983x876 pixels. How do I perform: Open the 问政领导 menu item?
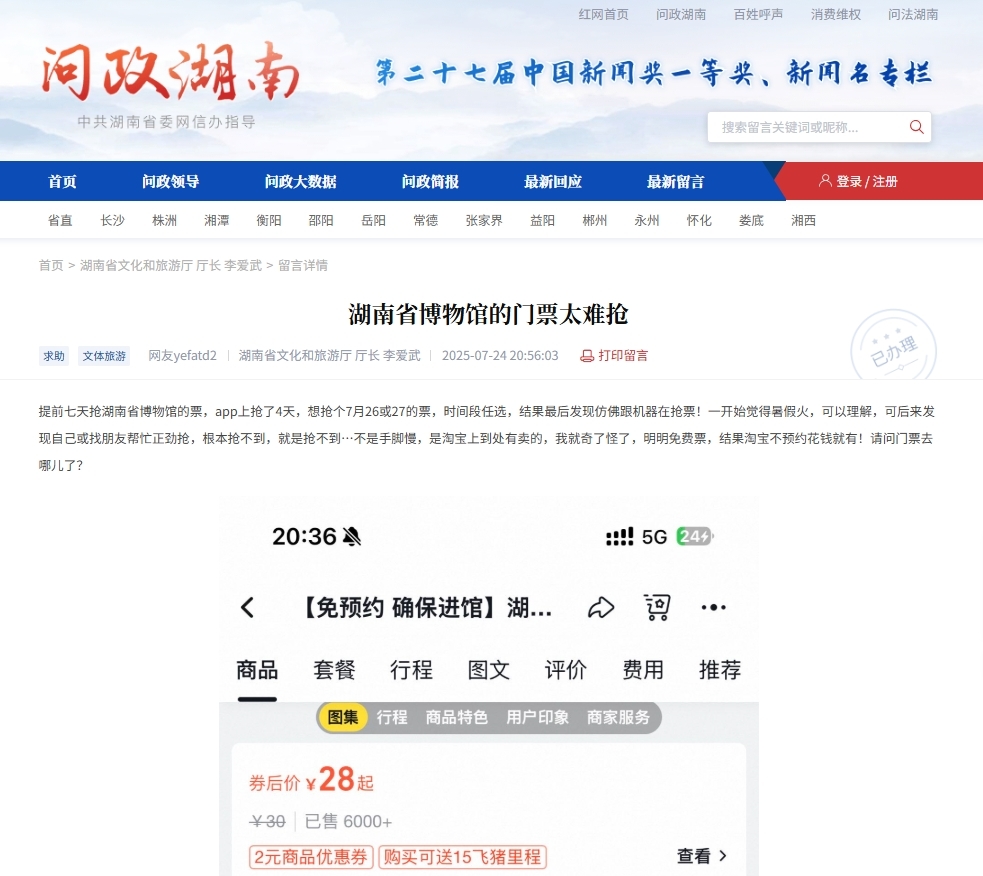point(170,181)
